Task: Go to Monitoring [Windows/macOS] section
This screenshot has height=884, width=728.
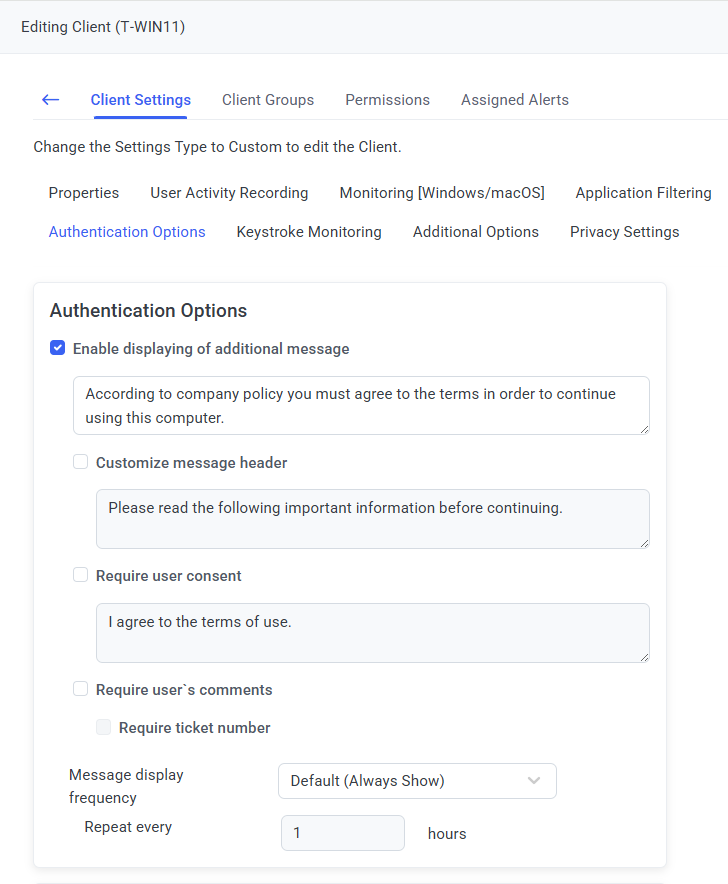Action: tap(441, 193)
